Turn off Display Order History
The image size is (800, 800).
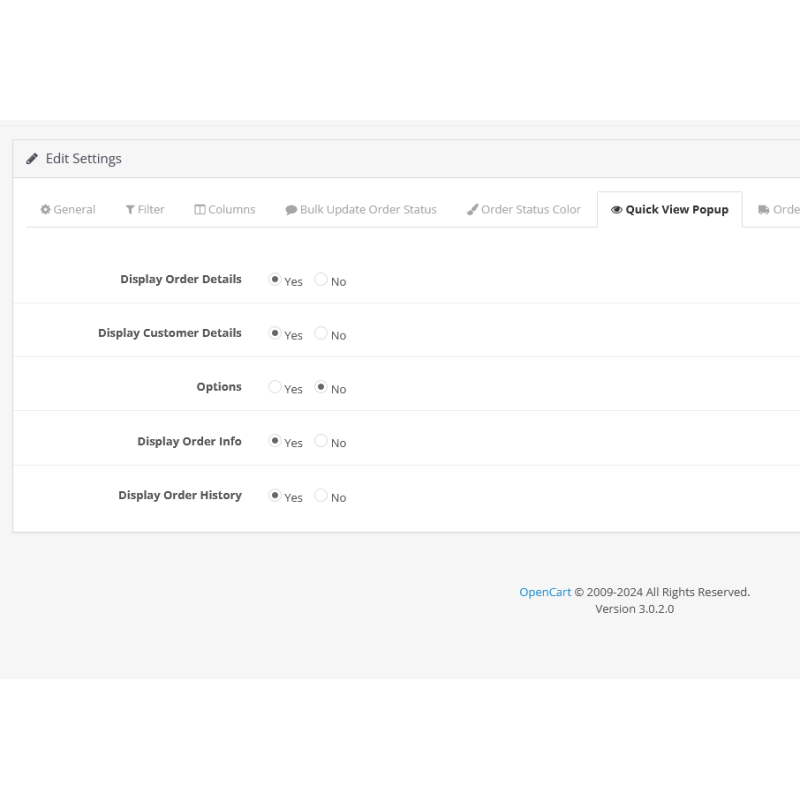click(320, 495)
